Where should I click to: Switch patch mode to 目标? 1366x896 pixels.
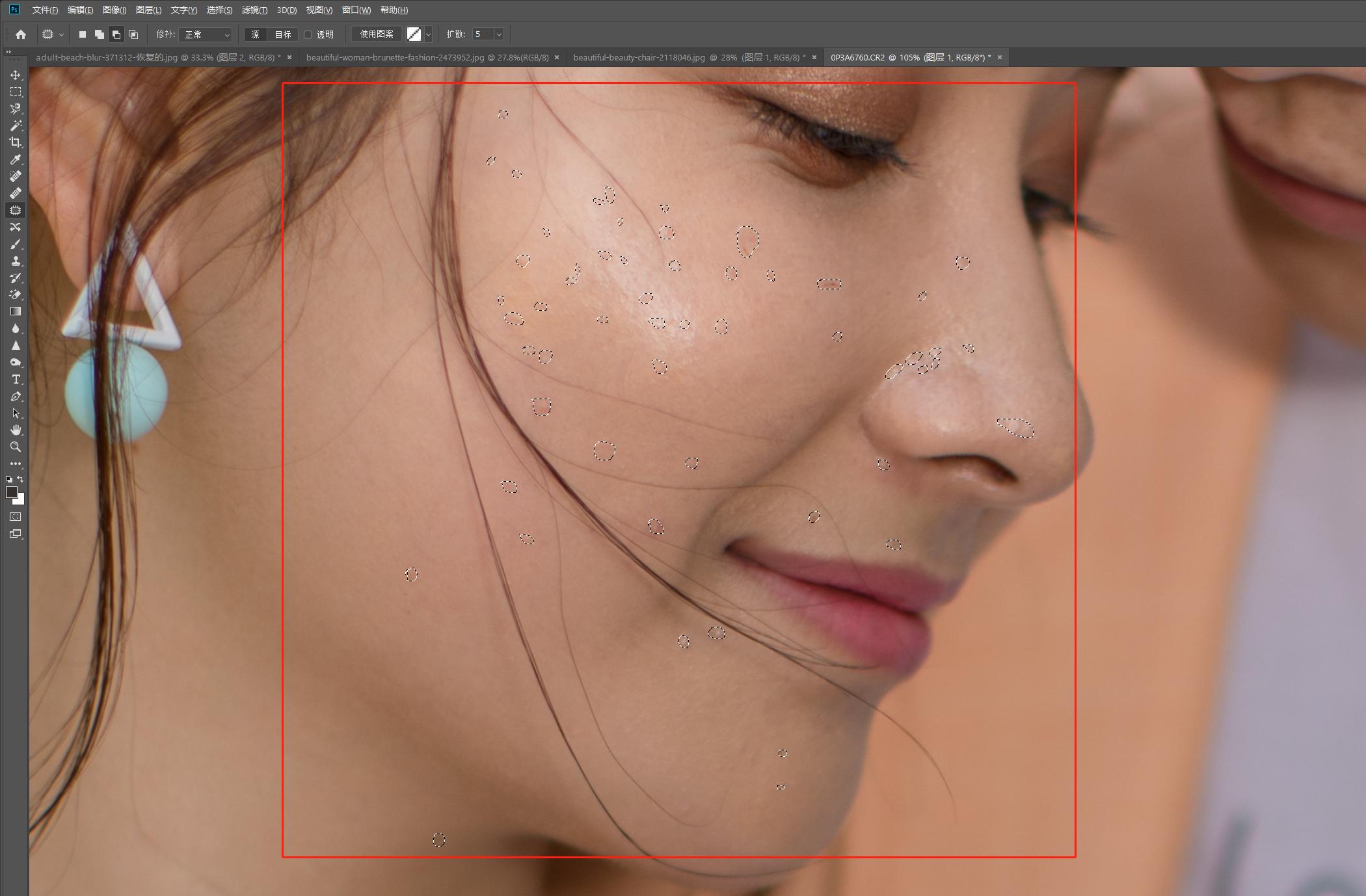(x=283, y=34)
